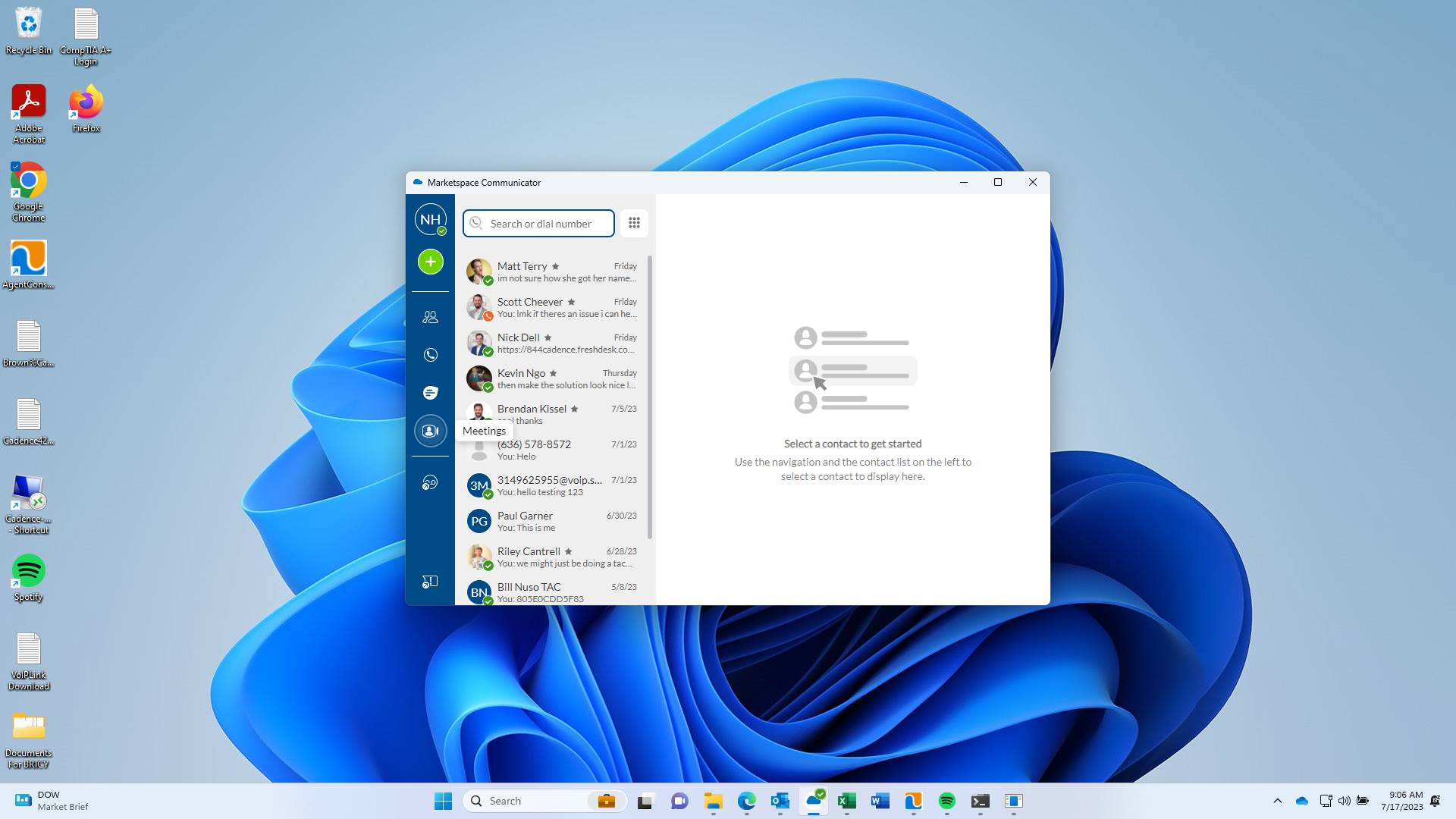Viewport: 1456px width, 819px height.
Task: Open Microsoft Edge from the taskbar
Action: click(x=747, y=801)
